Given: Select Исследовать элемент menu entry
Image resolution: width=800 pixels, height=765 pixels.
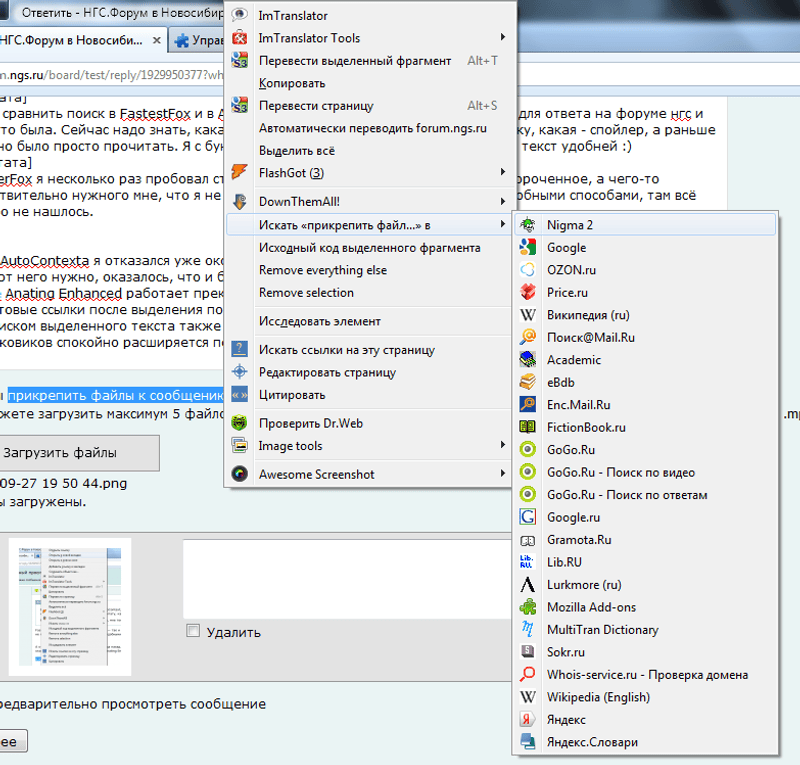Looking at the screenshot, I should 319,322.
